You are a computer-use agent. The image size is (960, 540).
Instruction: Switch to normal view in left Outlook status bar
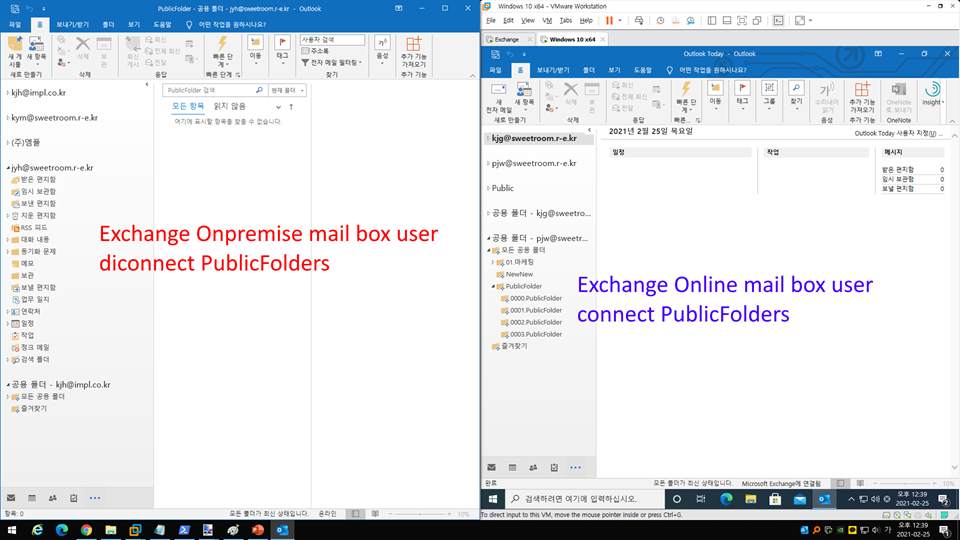click(356, 514)
